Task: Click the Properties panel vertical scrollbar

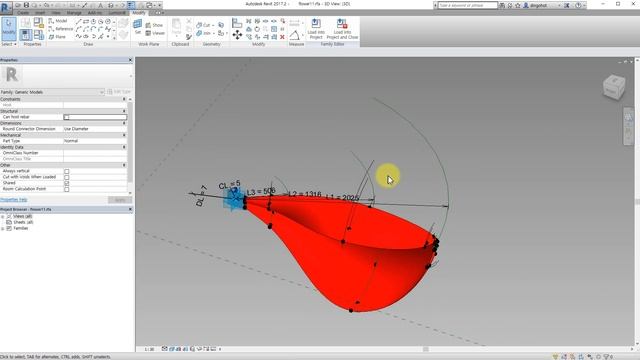Action: point(130,143)
